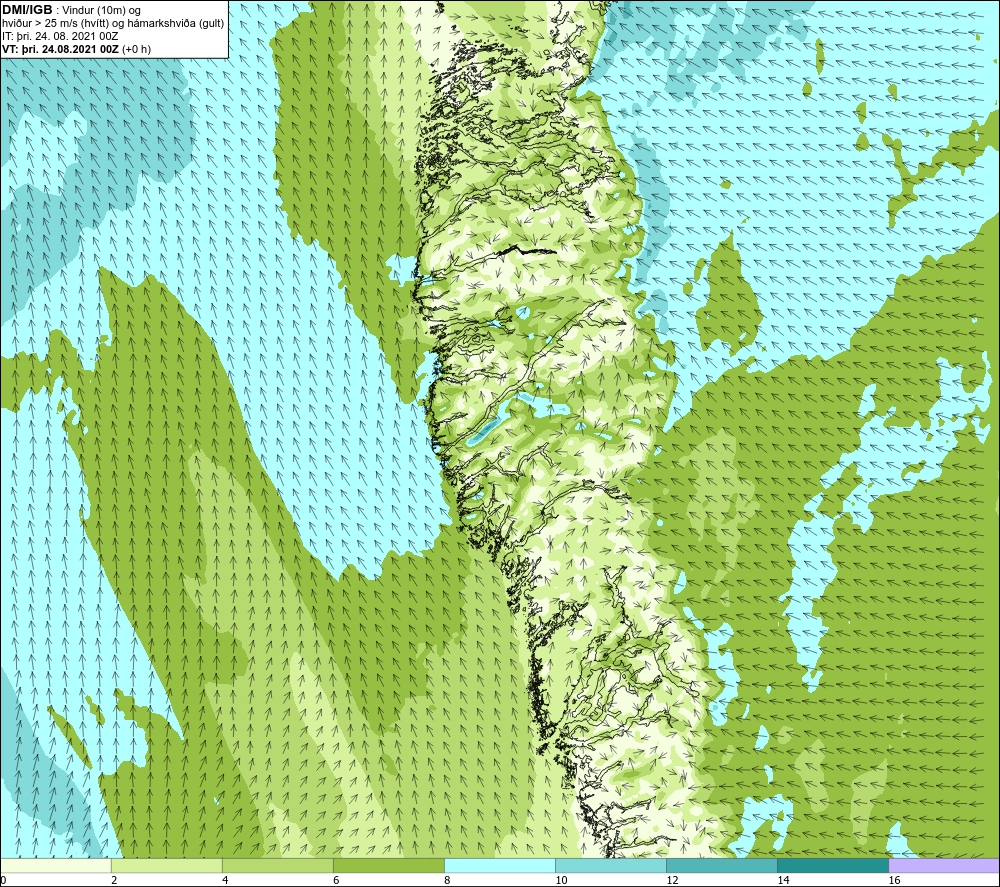1000x887 pixels.
Task: Click the legend label 6
Action: (336, 881)
